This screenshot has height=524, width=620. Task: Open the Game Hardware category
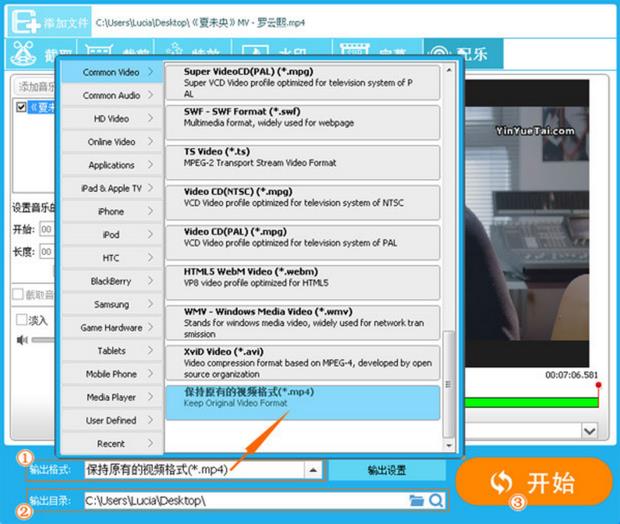tap(111, 328)
